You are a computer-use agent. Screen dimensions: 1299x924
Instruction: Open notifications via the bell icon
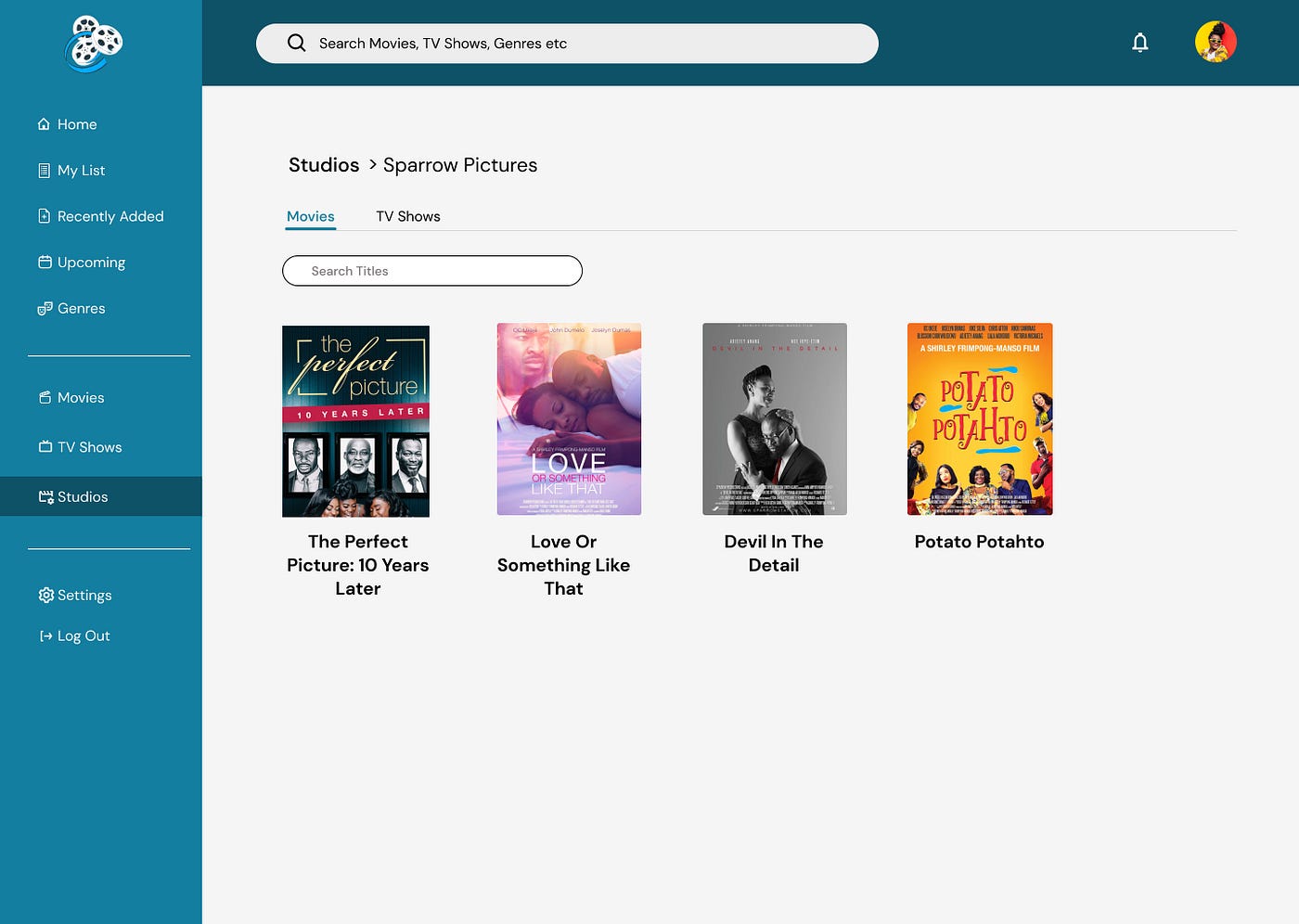pos(1140,43)
